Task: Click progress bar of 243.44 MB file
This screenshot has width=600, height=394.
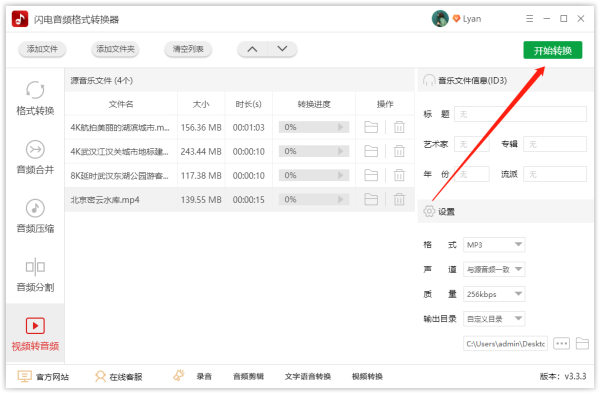Action: point(314,151)
